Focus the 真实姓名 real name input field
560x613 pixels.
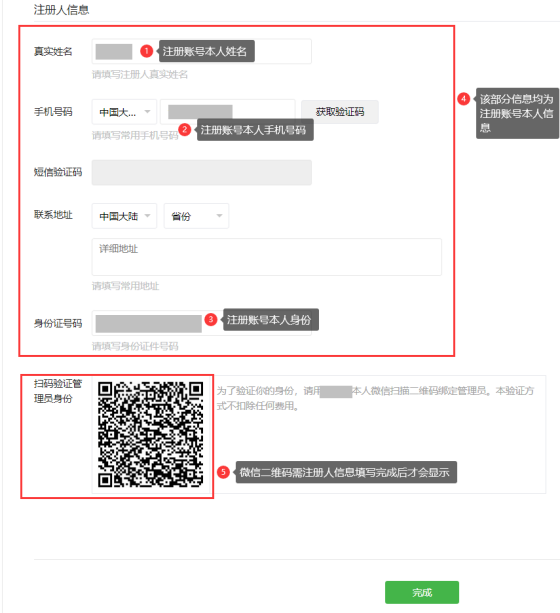tap(202, 51)
